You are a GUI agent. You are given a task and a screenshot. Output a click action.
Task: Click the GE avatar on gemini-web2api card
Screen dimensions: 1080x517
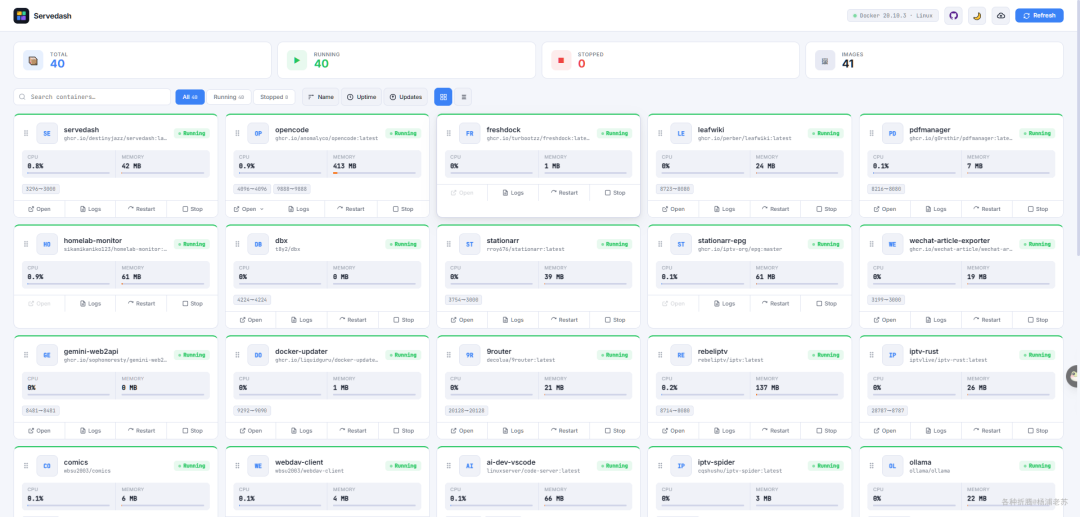[x=47, y=355]
